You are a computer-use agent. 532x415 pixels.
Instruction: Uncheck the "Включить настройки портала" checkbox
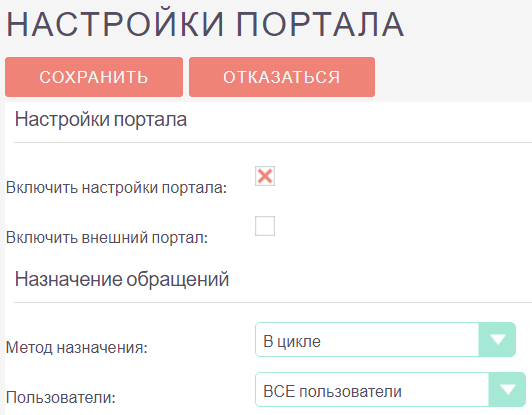265,176
